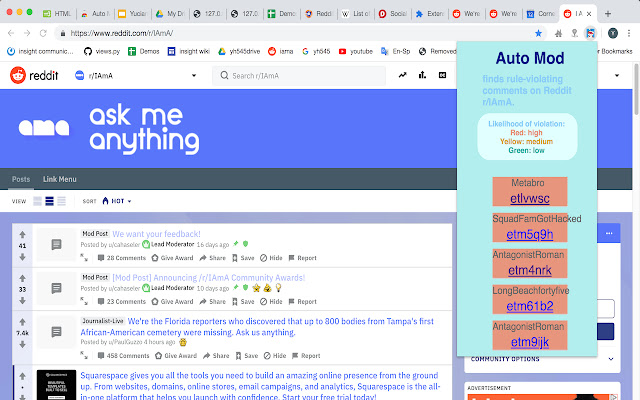Open the etm9ijk comment link

click(x=530, y=342)
